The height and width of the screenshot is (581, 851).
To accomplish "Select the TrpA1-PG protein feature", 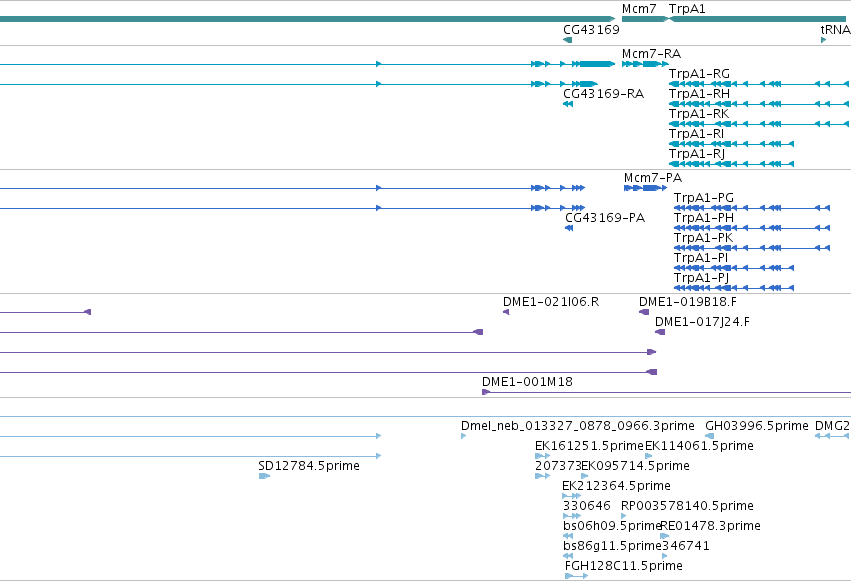I will 752,208.
